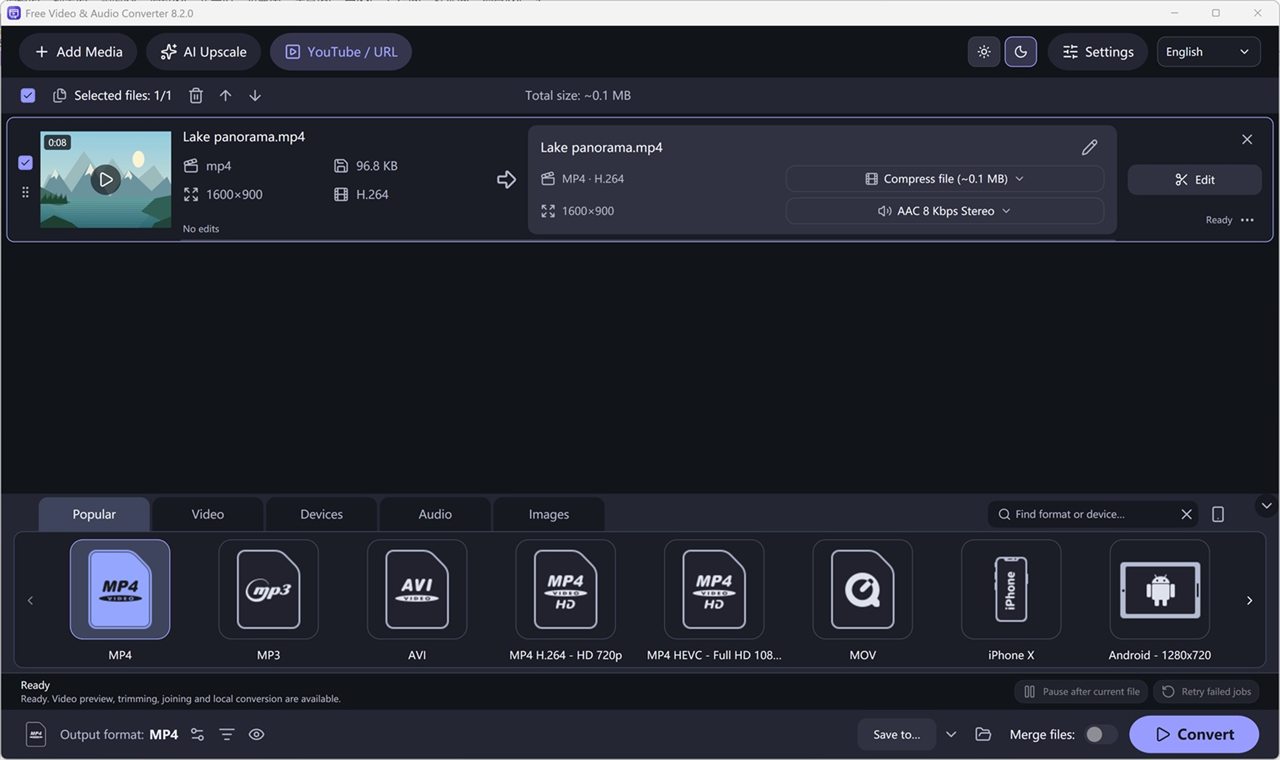
Task: Toggle the select all files checkbox
Action: (x=28, y=95)
